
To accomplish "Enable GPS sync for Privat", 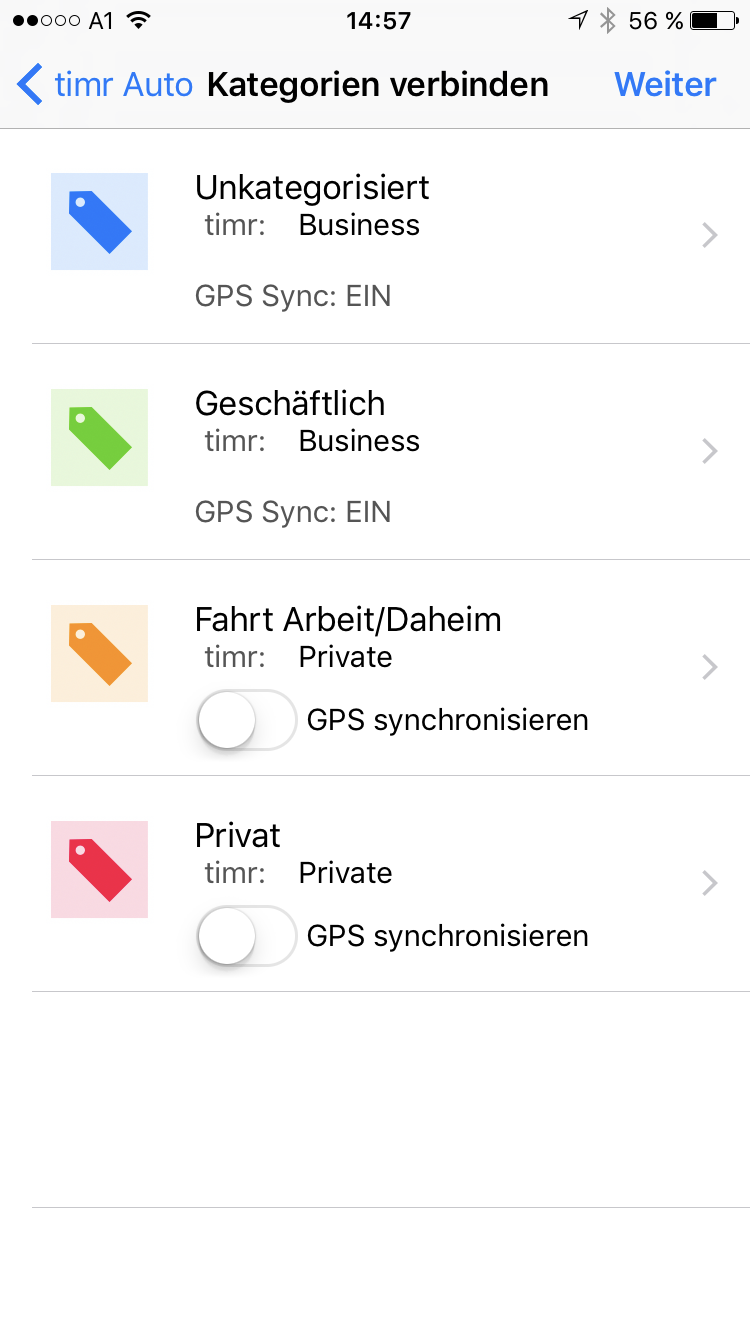I will pyautogui.click(x=247, y=936).
